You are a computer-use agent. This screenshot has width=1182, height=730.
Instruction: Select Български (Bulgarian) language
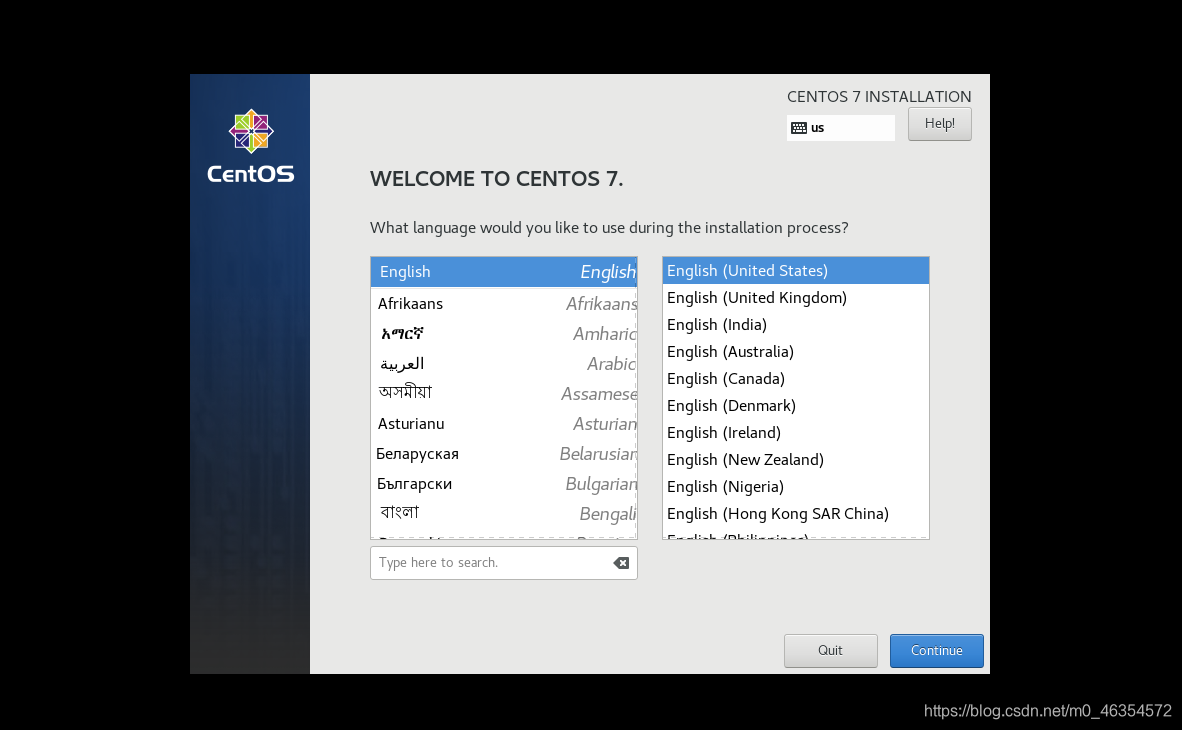(x=504, y=484)
